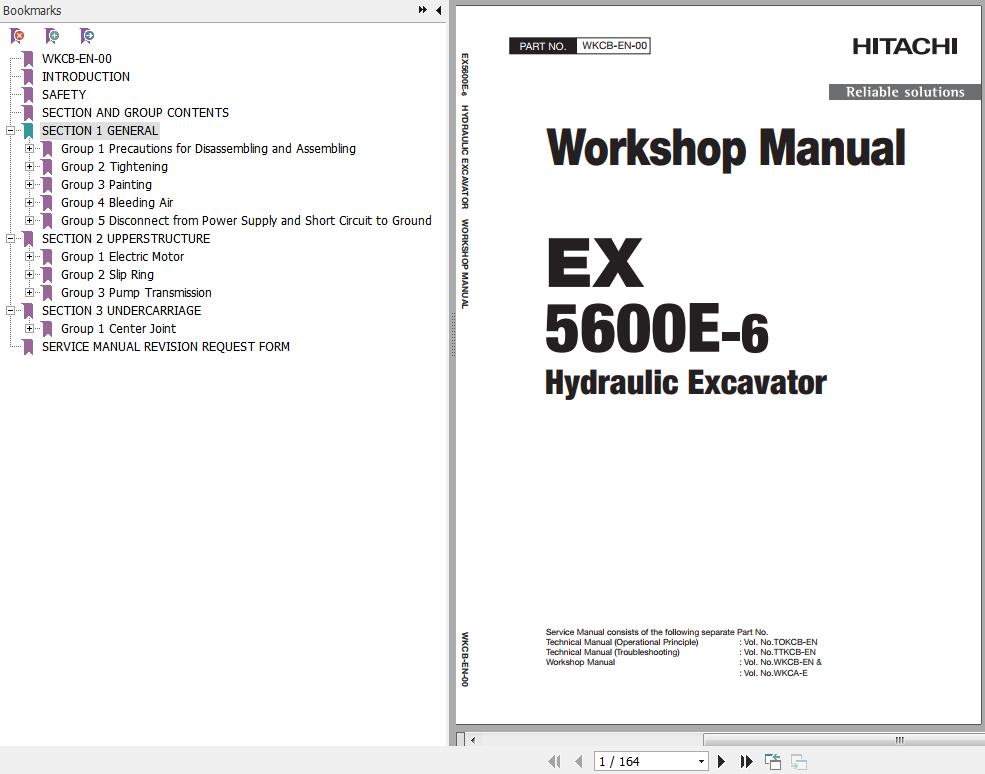Expand Group 5 Disconnect from Power Supply node
Screen dimensions: 985x774
29,221
